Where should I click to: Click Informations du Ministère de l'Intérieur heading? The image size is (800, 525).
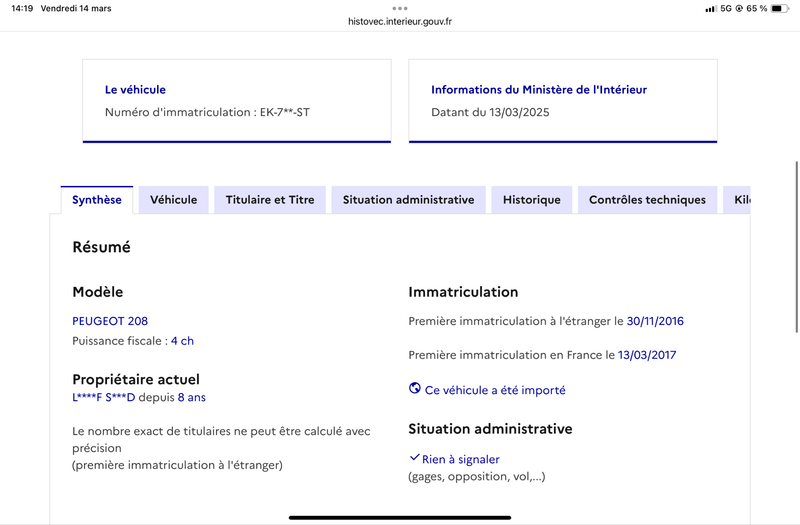click(539, 90)
